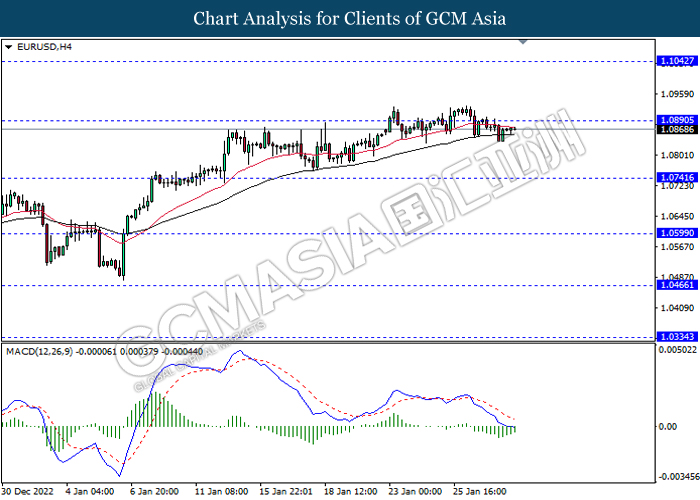Click the 4 Jan 04:00 time label
Viewport: 700px width, 500px height.
[x=90, y=492]
